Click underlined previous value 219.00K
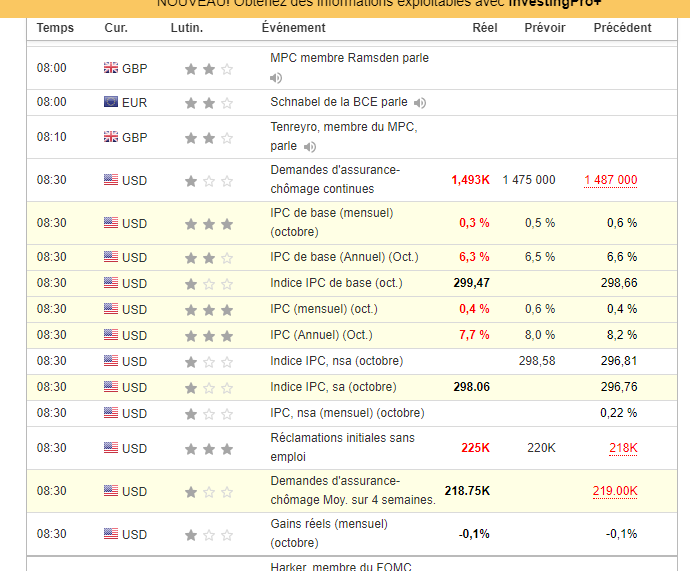 [x=614, y=491]
